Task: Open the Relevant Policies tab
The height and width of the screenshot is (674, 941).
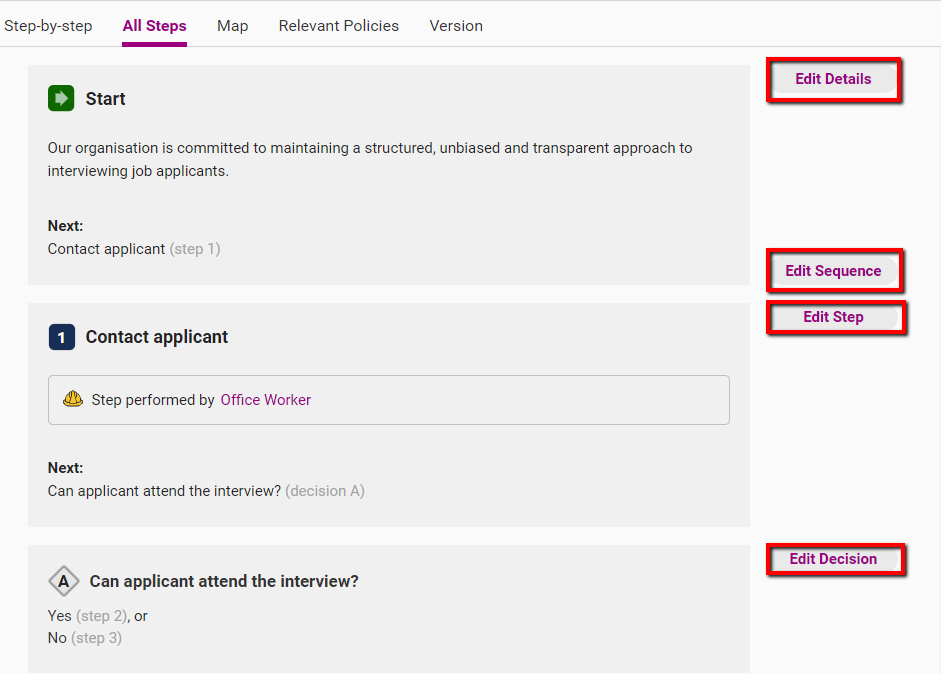Action: coord(338,26)
